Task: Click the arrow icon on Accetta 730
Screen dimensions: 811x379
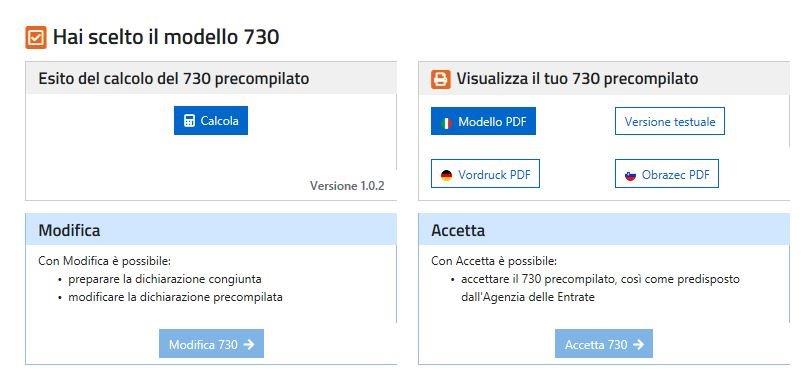Action: 638,344
